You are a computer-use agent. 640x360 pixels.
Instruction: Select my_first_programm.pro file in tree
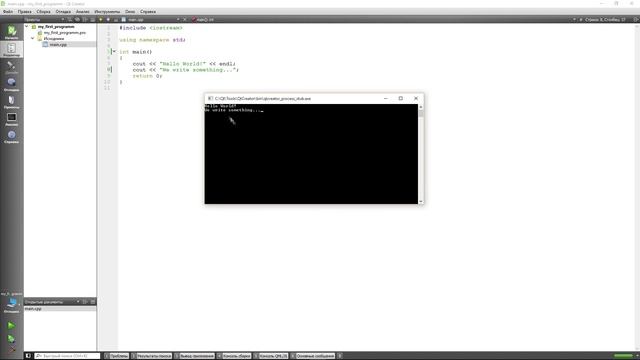tap(64, 33)
